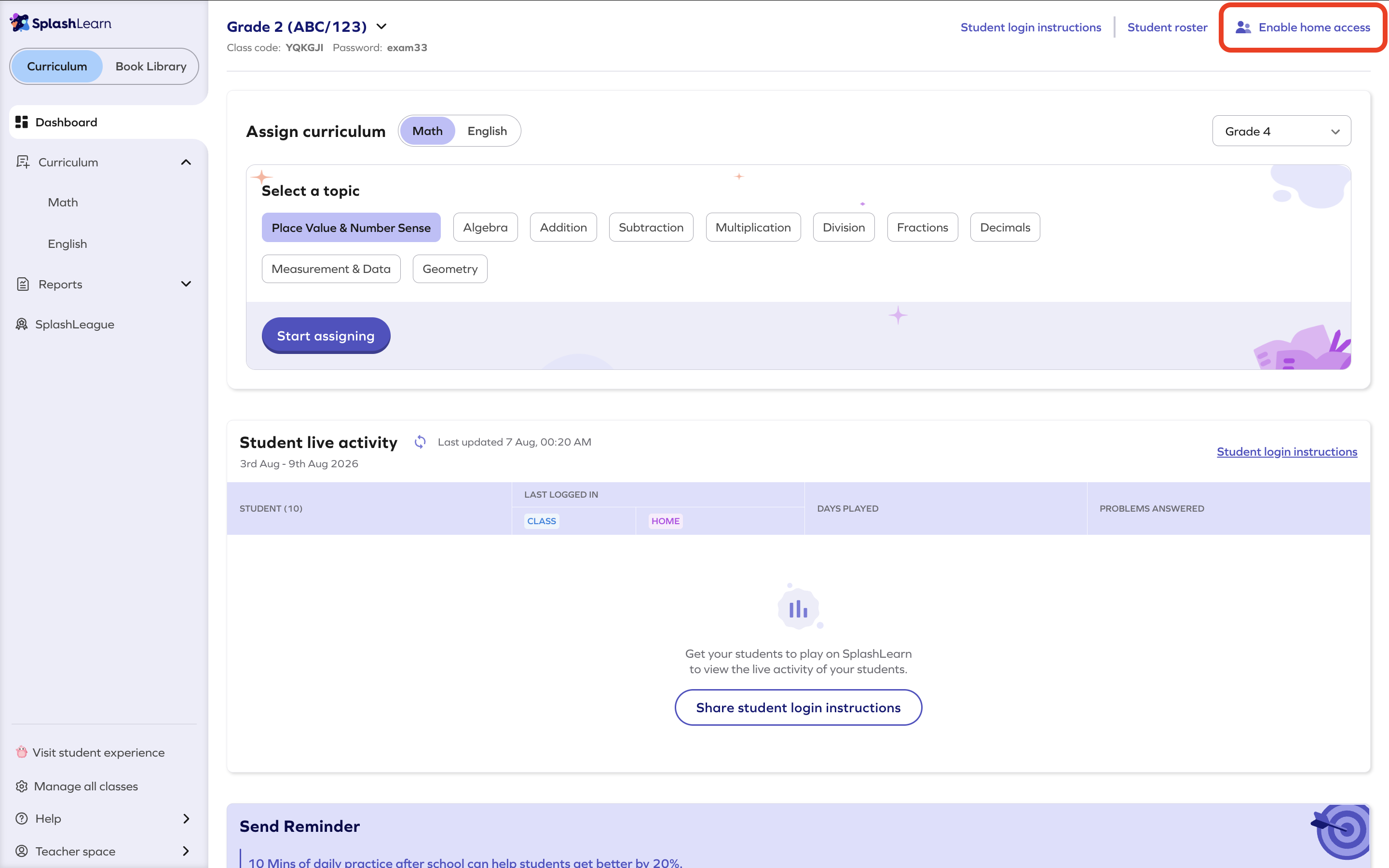Choose the Fractions topic chip
The height and width of the screenshot is (868, 1389).
coord(922,227)
